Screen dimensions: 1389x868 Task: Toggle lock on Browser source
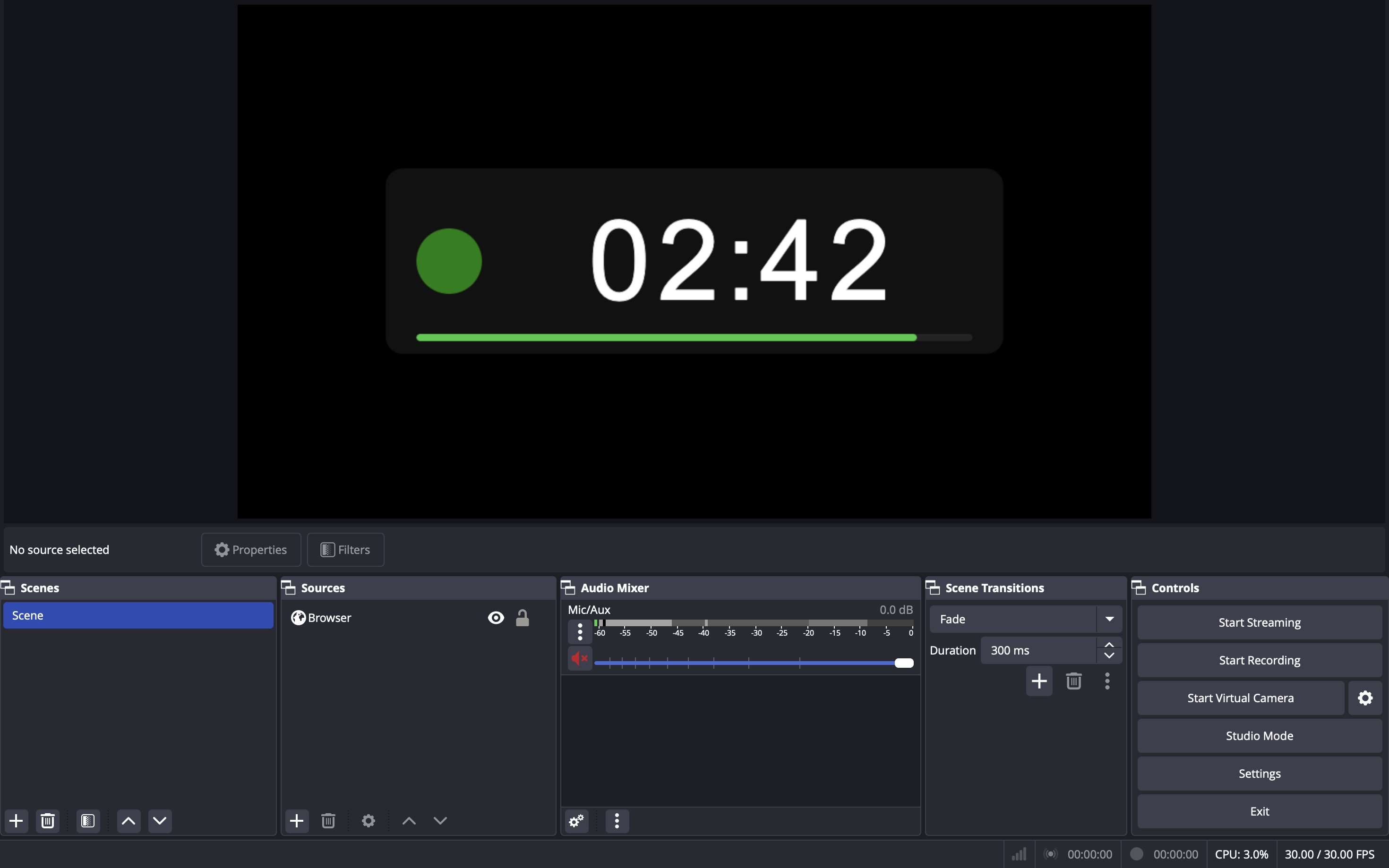click(x=522, y=618)
